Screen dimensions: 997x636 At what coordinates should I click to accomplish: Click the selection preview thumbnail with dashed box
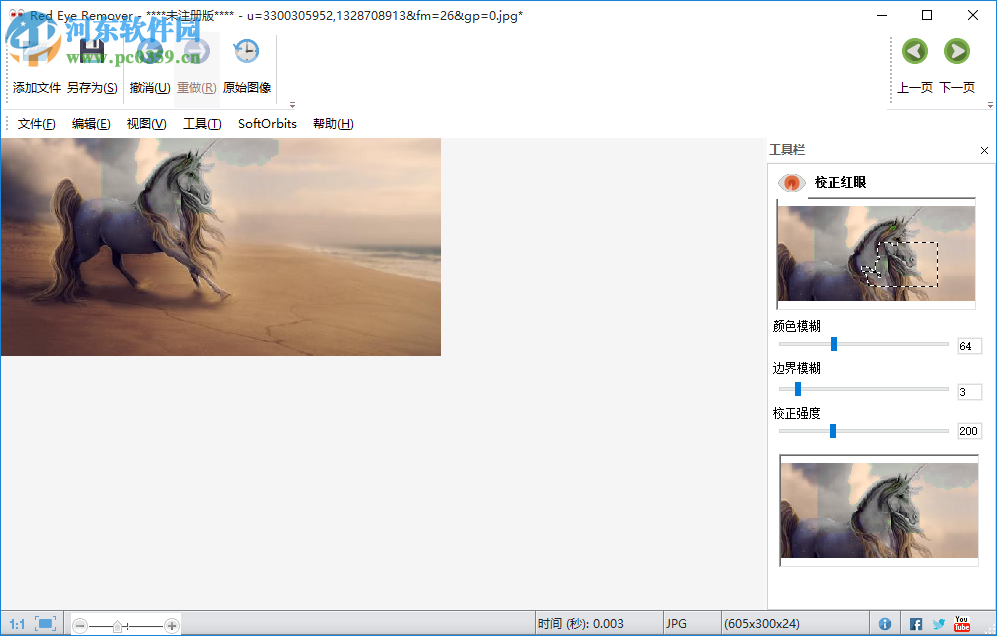(876, 254)
